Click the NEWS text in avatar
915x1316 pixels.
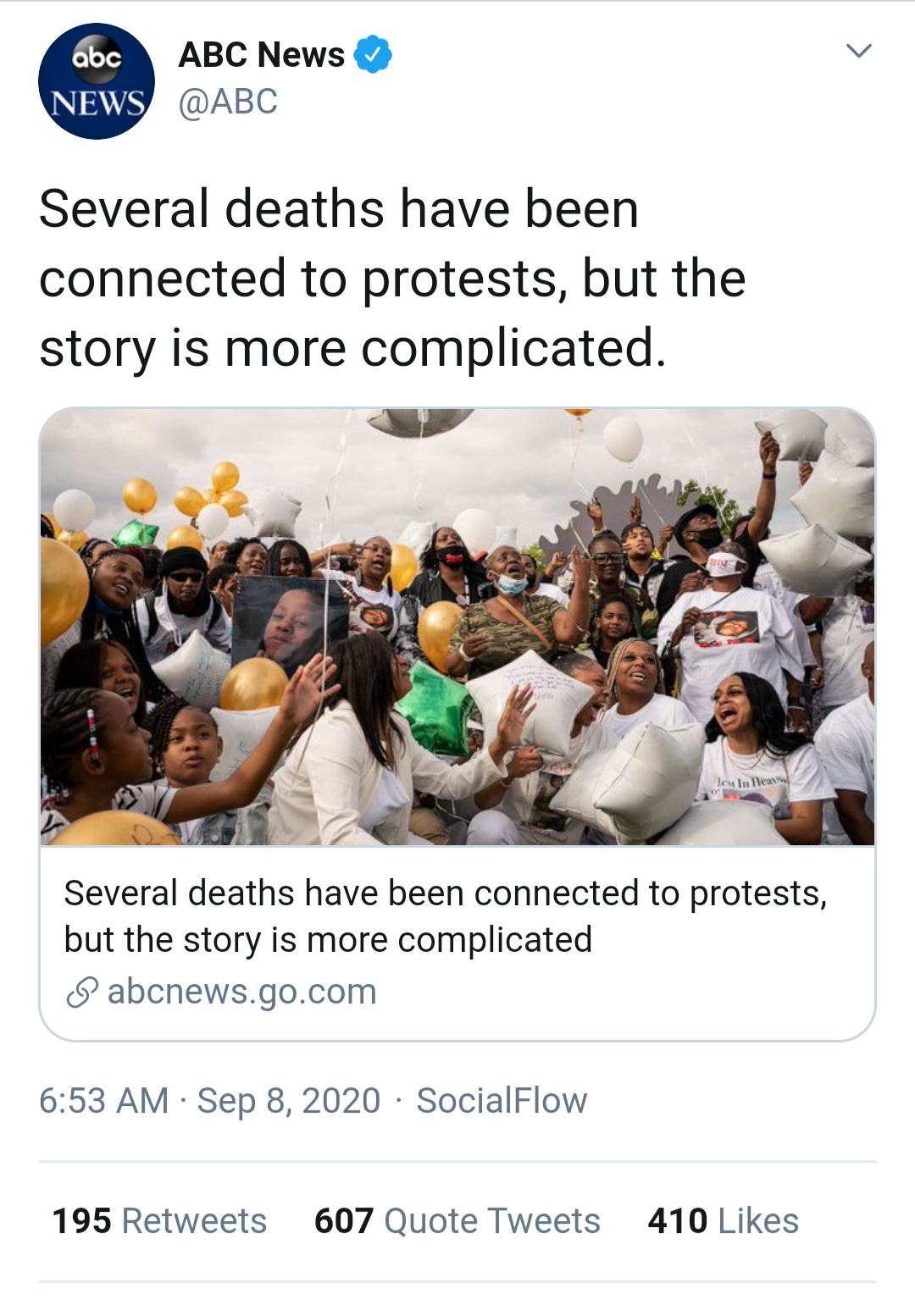97,103
